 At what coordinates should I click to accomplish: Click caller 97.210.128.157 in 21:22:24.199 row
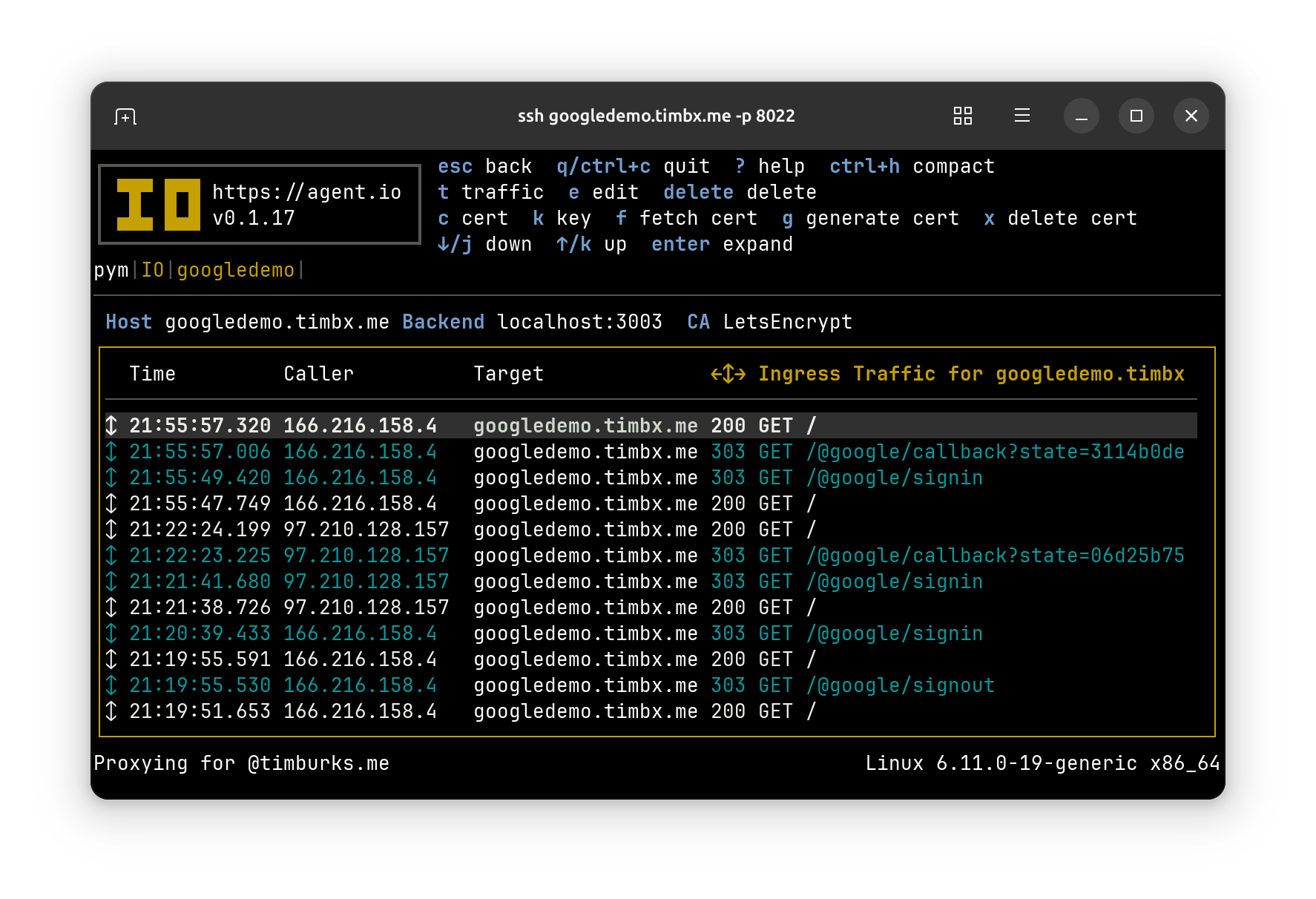[x=366, y=530]
